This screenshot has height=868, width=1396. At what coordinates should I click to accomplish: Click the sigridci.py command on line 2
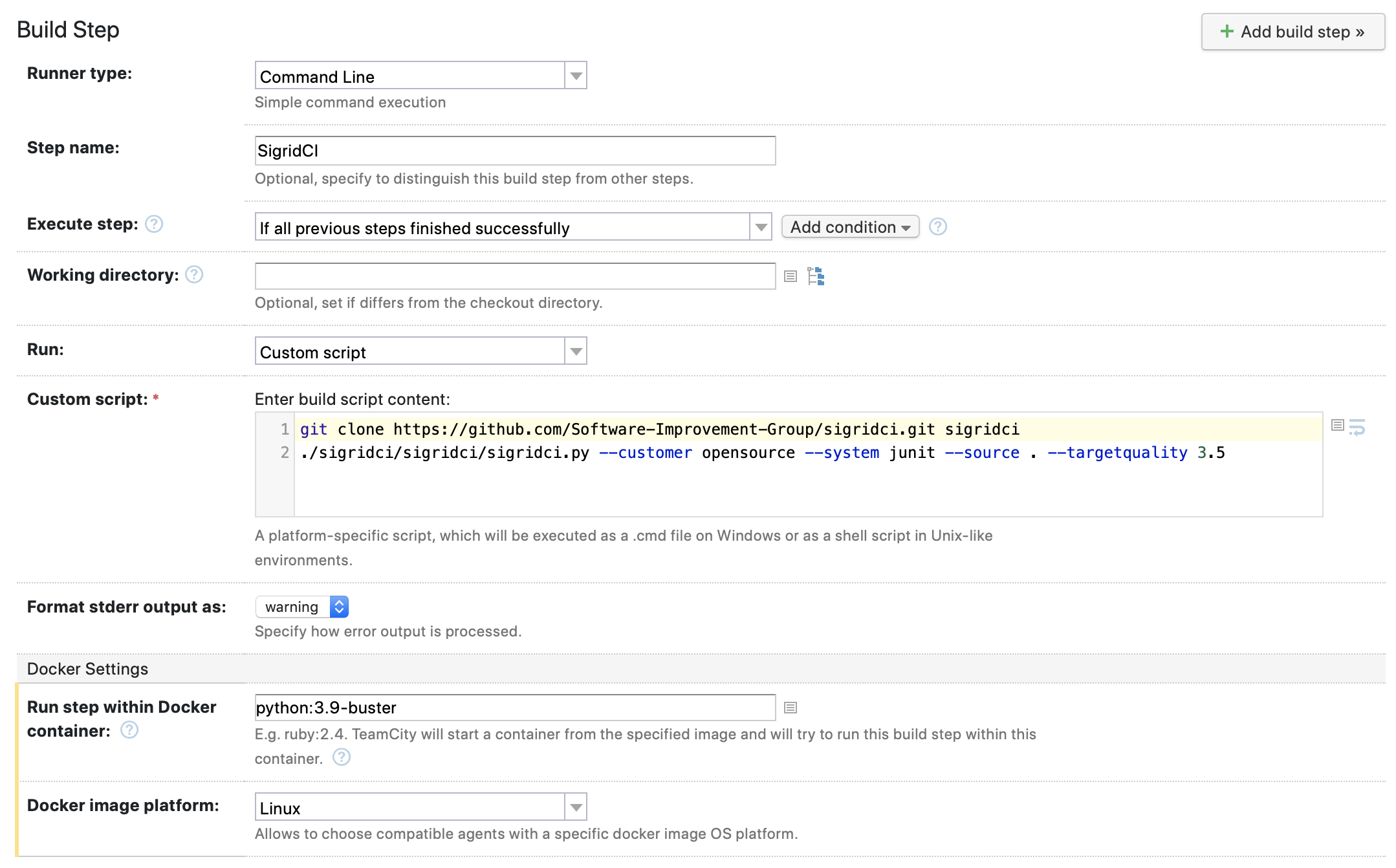pos(444,453)
